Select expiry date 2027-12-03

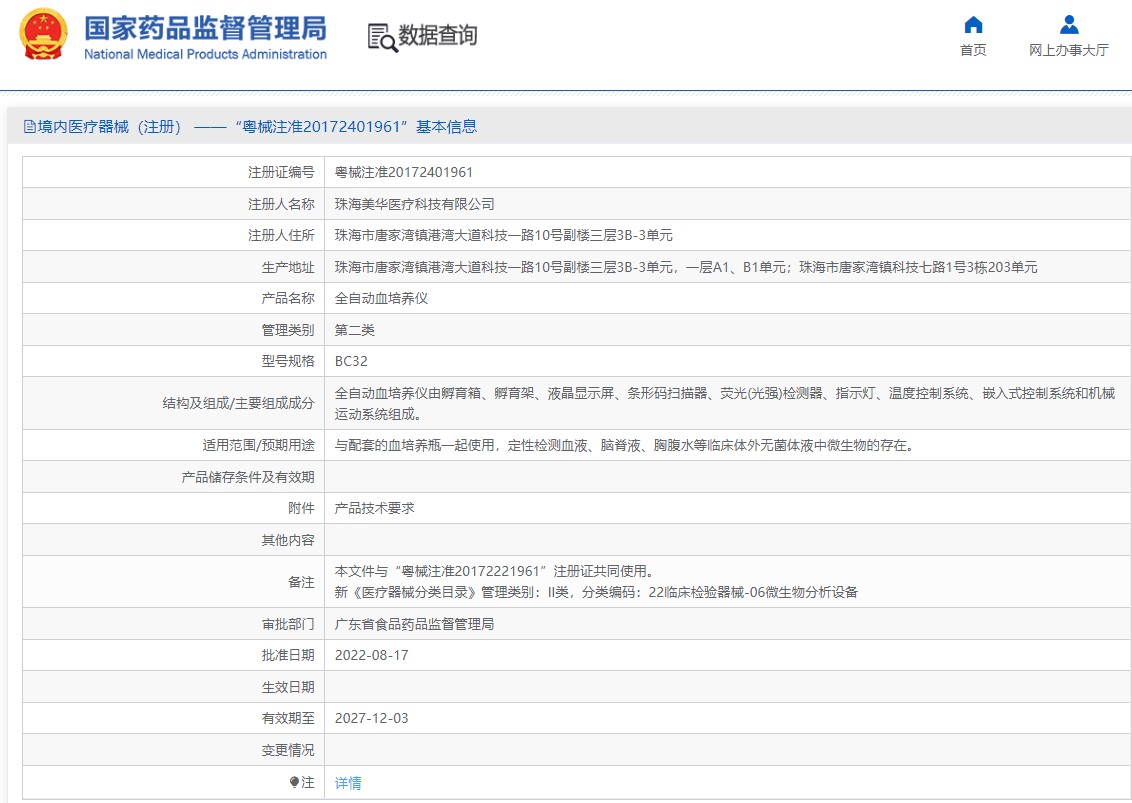point(371,719)
